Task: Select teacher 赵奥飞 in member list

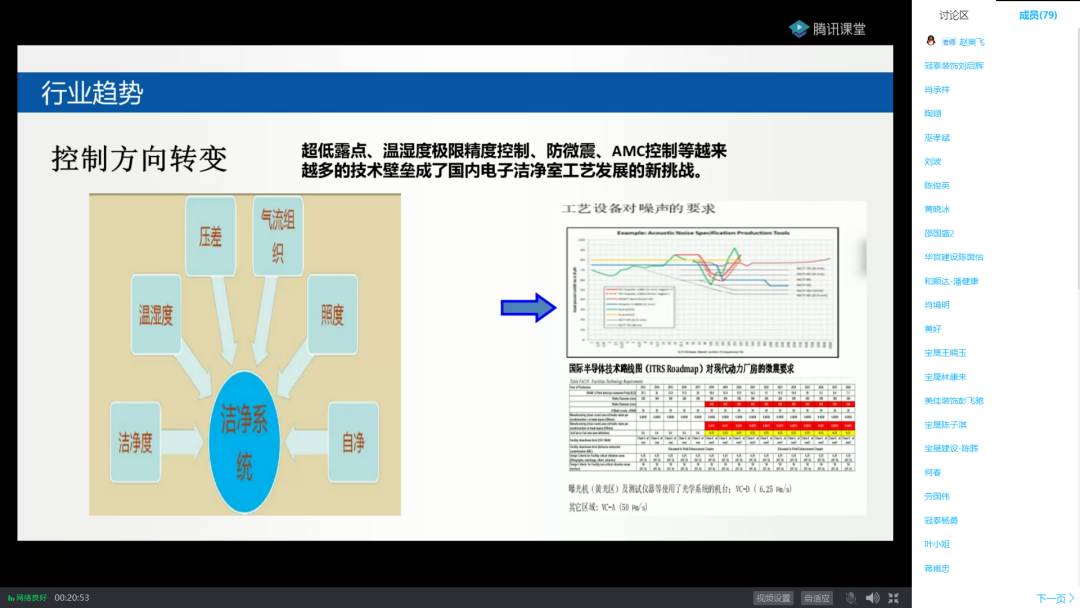Action: click(x=971, y=42)
